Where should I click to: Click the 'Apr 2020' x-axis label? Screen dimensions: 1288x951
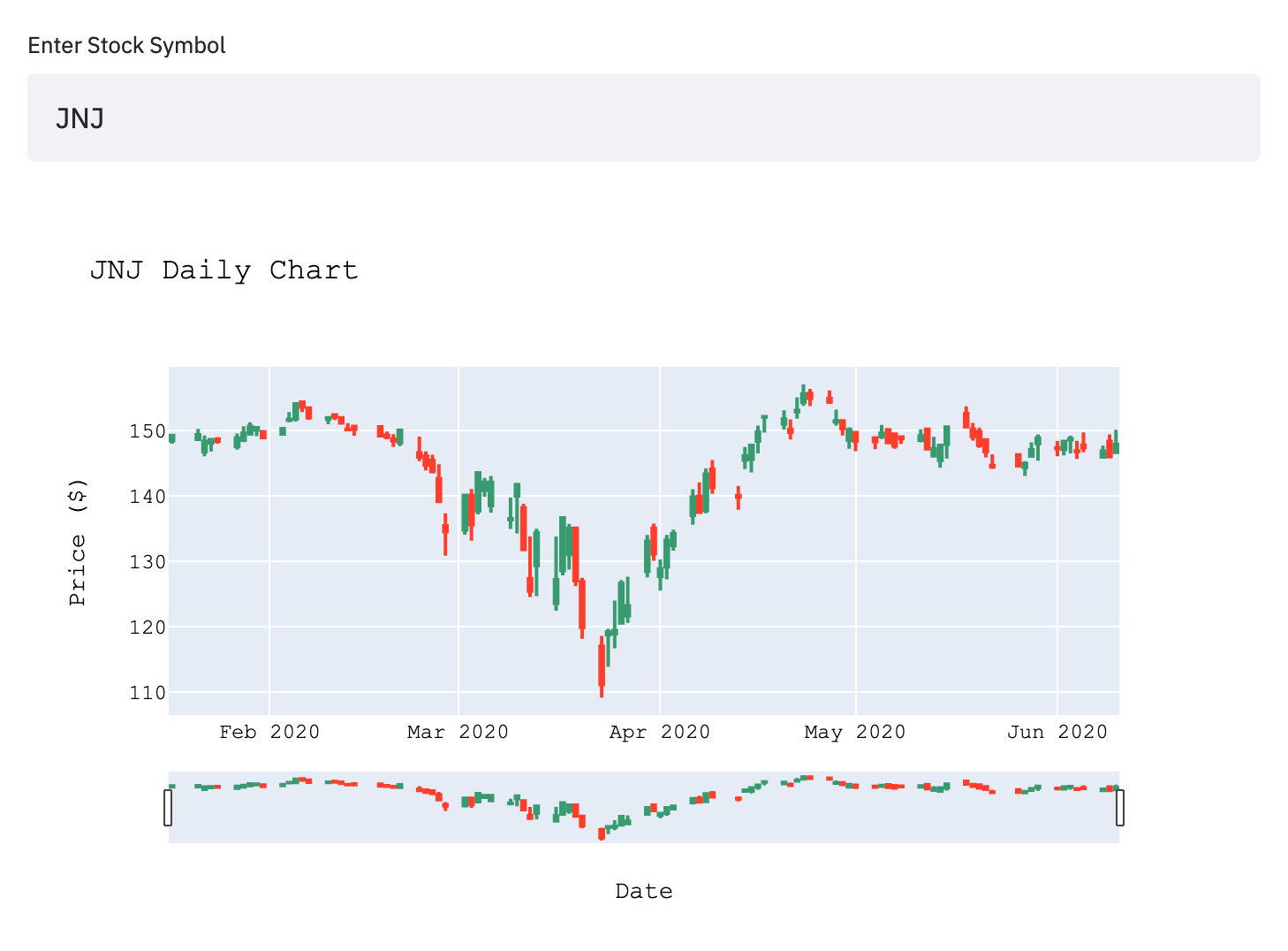[x=660, y=732]
